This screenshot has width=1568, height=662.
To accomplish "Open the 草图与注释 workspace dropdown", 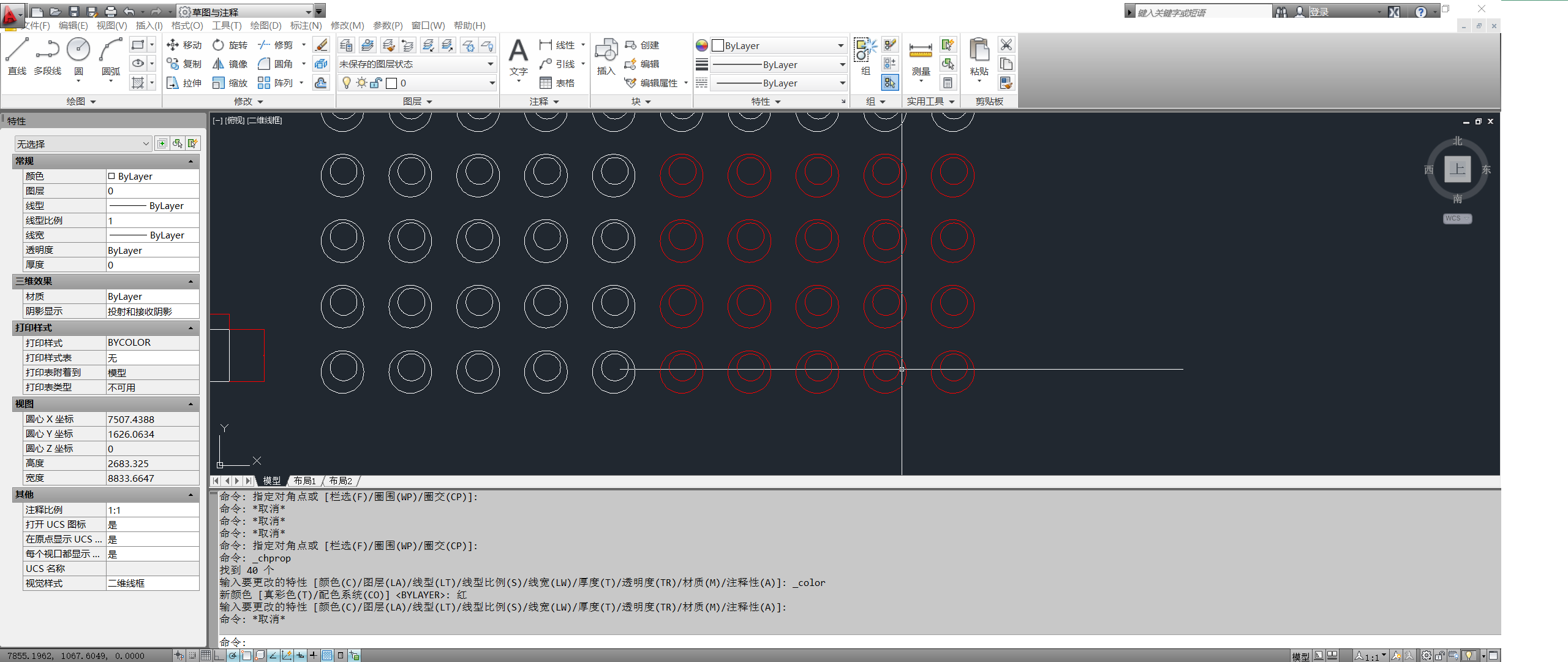I will (x=245, y=12).
